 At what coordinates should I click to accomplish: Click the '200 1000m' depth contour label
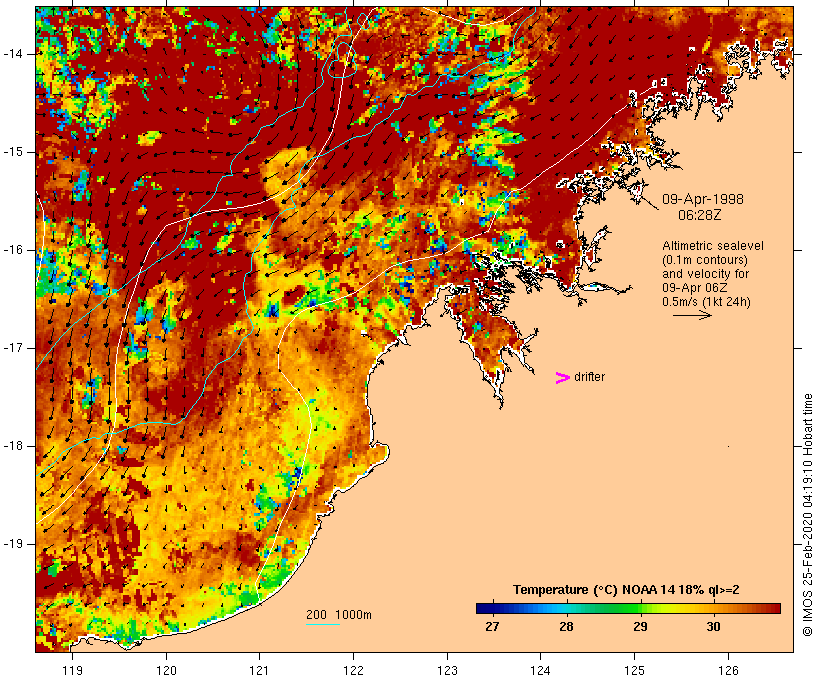(x=339, y=615)
